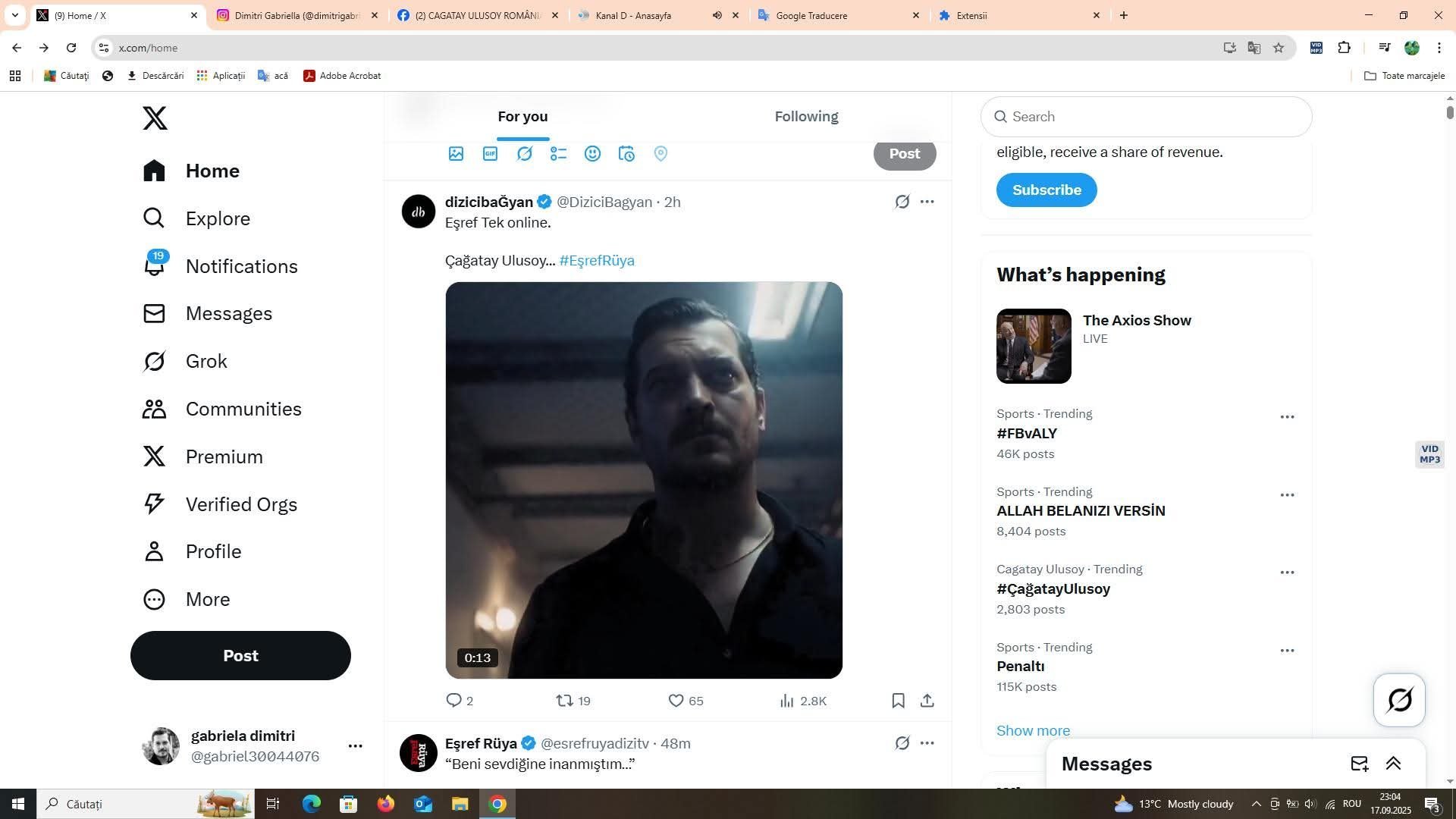Open more options on dizicibaĞyan post
This screenshot has width=1456, height=819.
[927, 202]
